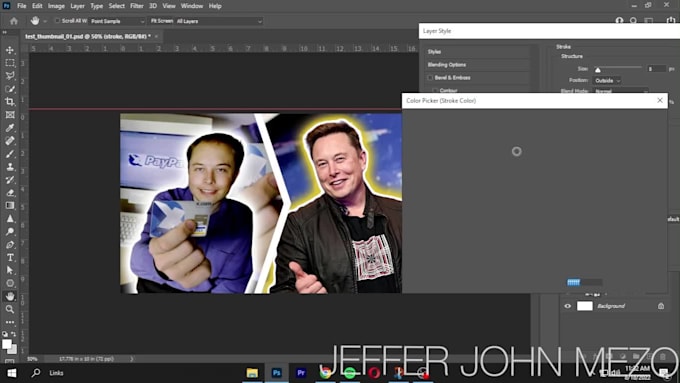
Task: Select the Pen tool
Action: 10,245
